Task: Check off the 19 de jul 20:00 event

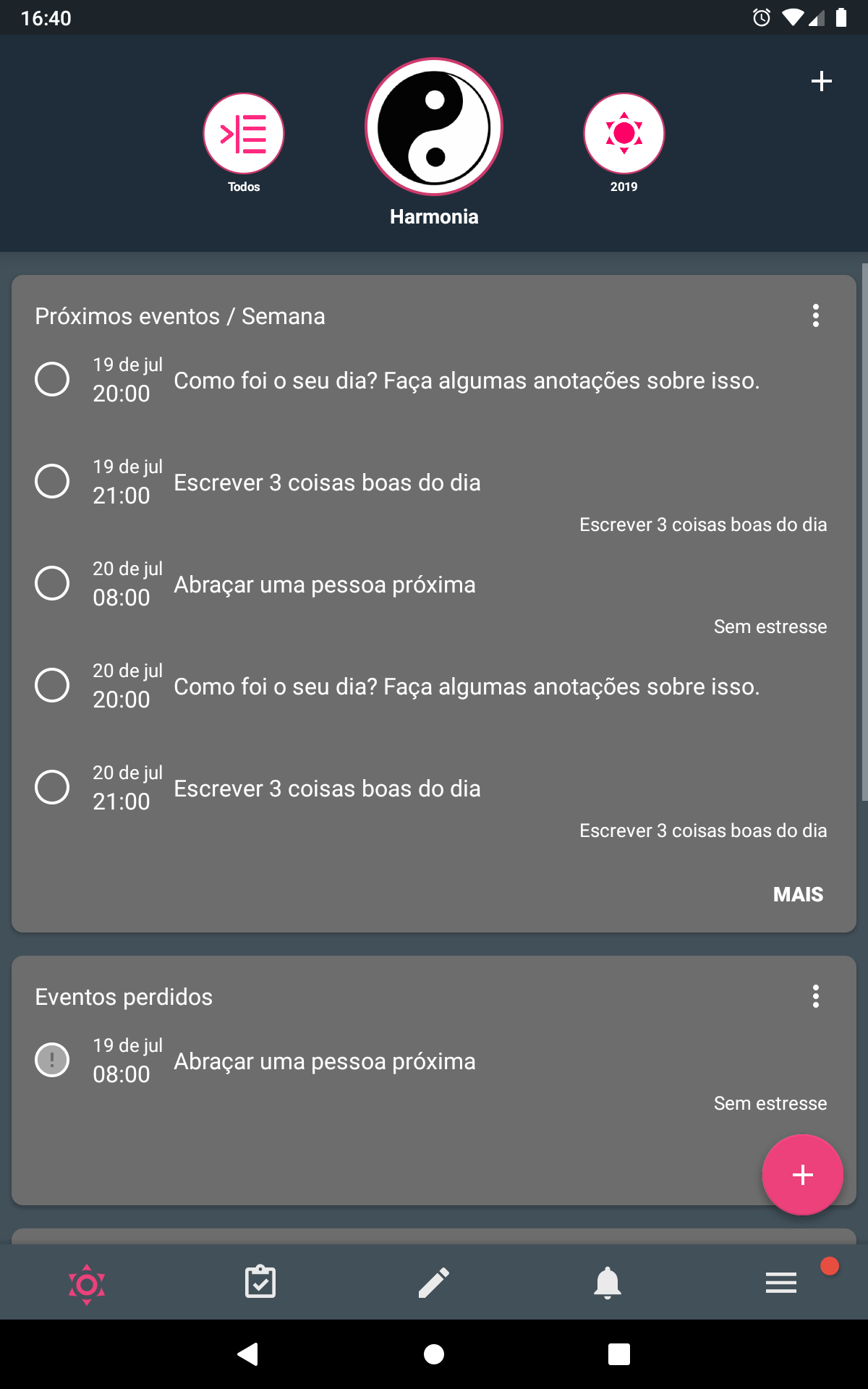Action: (x=52, y=379)
